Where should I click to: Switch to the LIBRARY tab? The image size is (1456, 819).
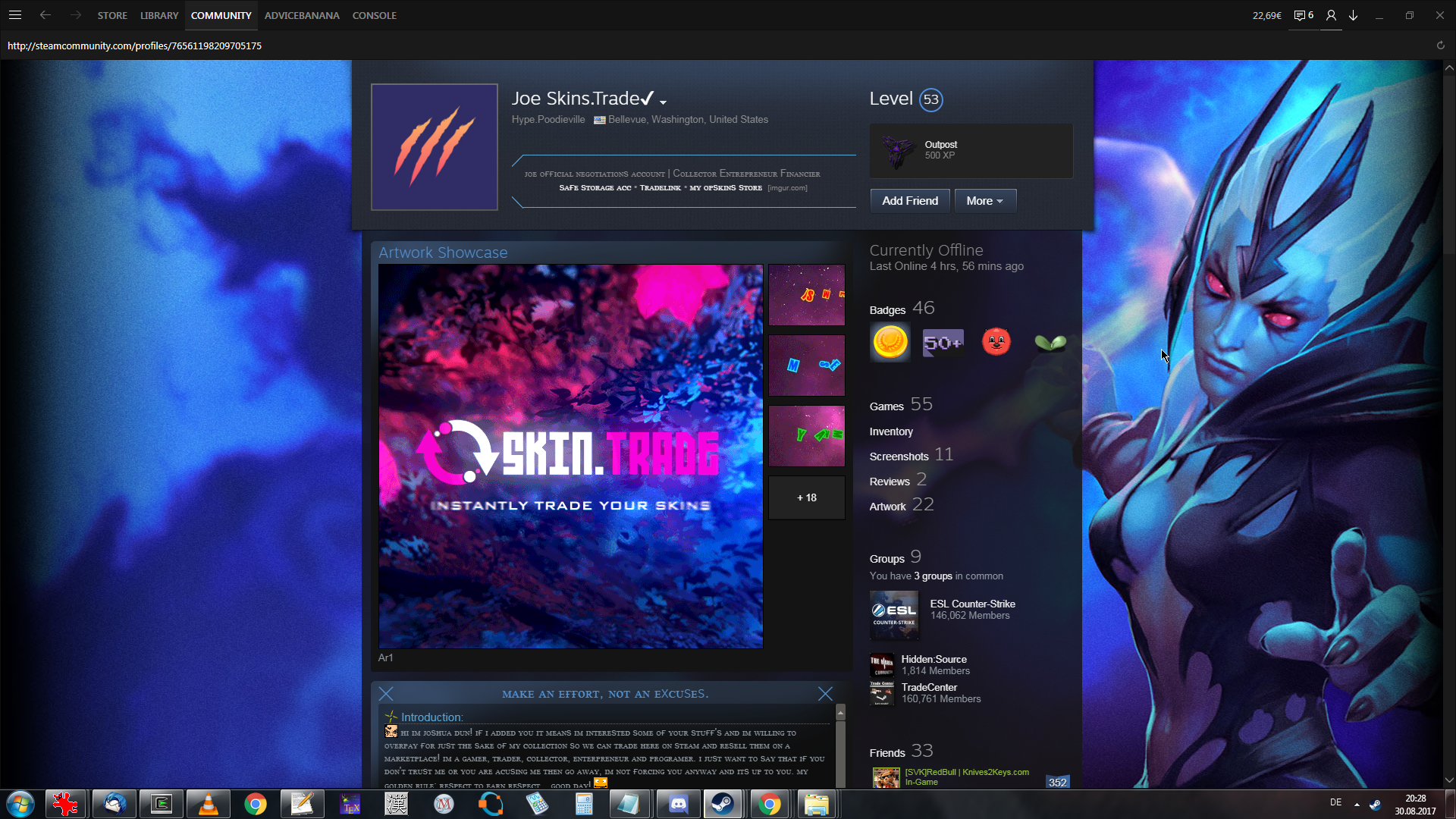(159, 15)
